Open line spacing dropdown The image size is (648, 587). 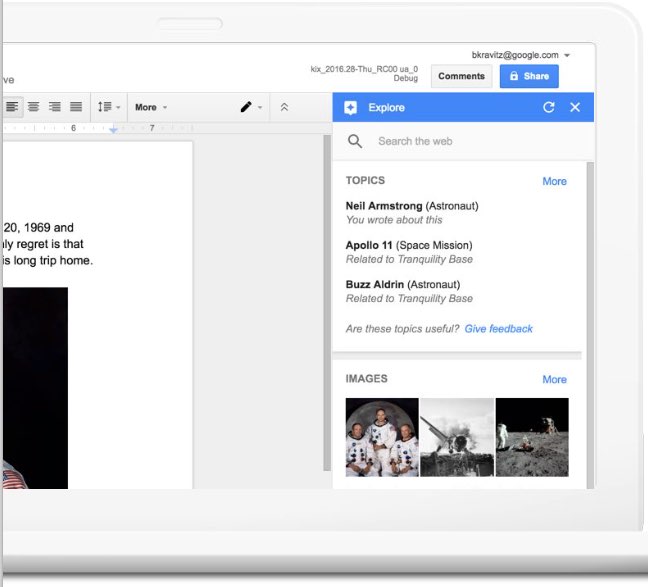109,107
